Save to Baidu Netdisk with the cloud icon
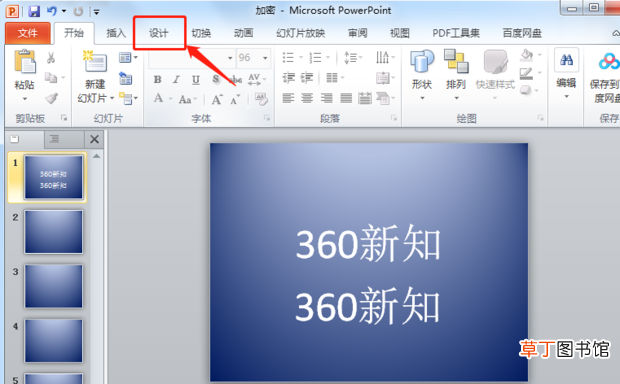Viewport: 620px width, 384px height. (608, 62)
